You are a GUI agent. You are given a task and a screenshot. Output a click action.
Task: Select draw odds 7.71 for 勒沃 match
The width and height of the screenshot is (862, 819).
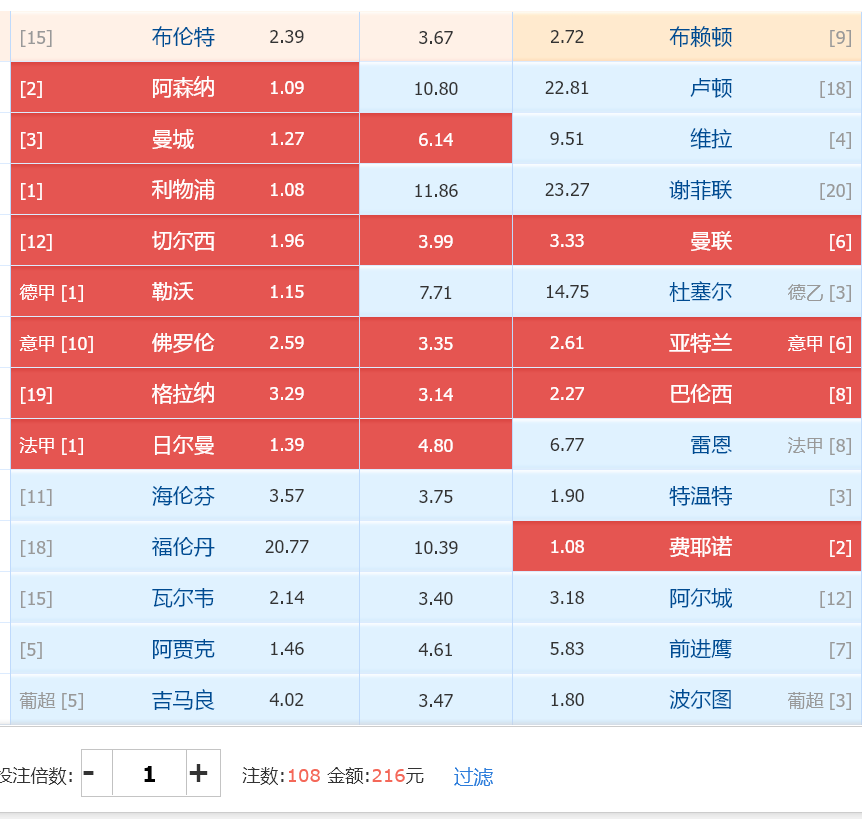(436, 292)
